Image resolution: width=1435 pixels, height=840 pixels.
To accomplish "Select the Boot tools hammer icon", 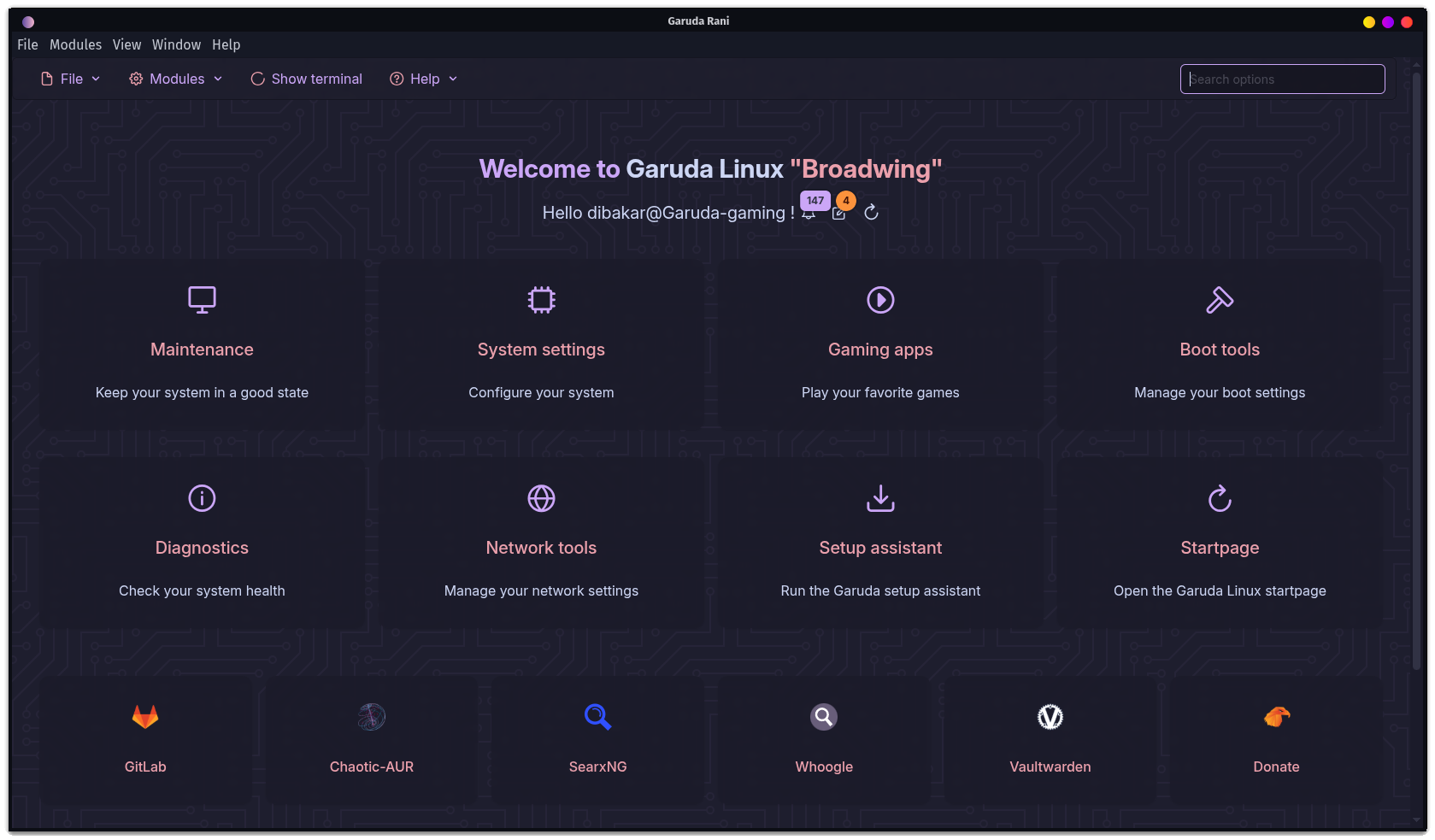I will click(1220, 300).
